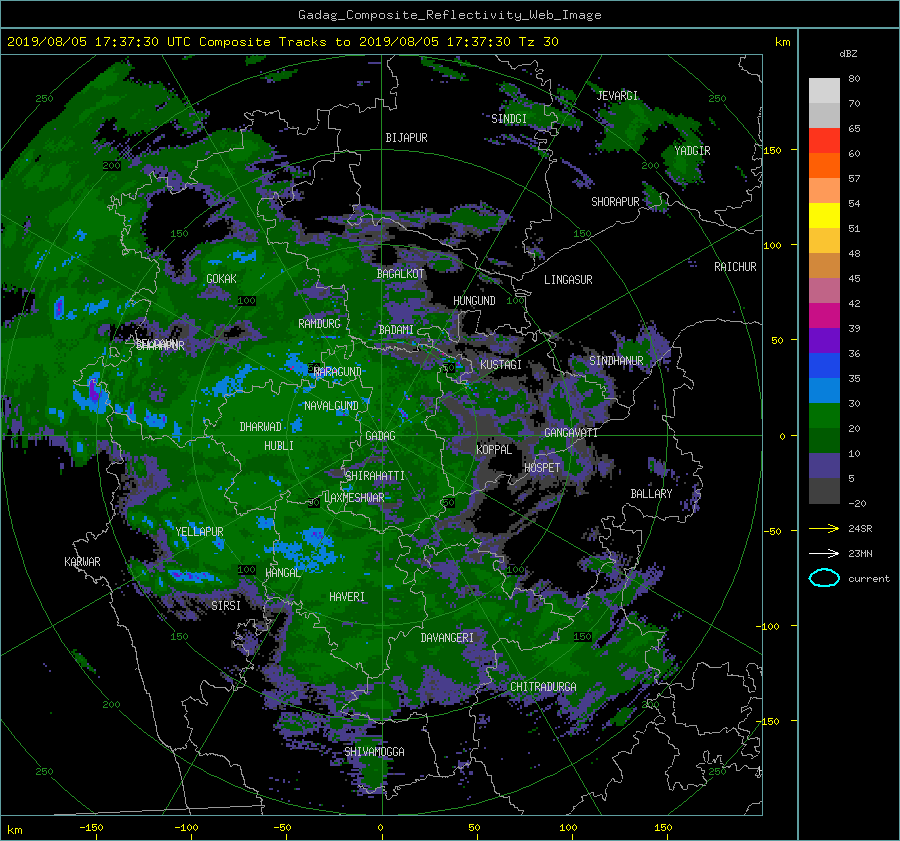Click the HUBLI city label
The width and height of the screenshot is (900, 841).
click(279, 445)
